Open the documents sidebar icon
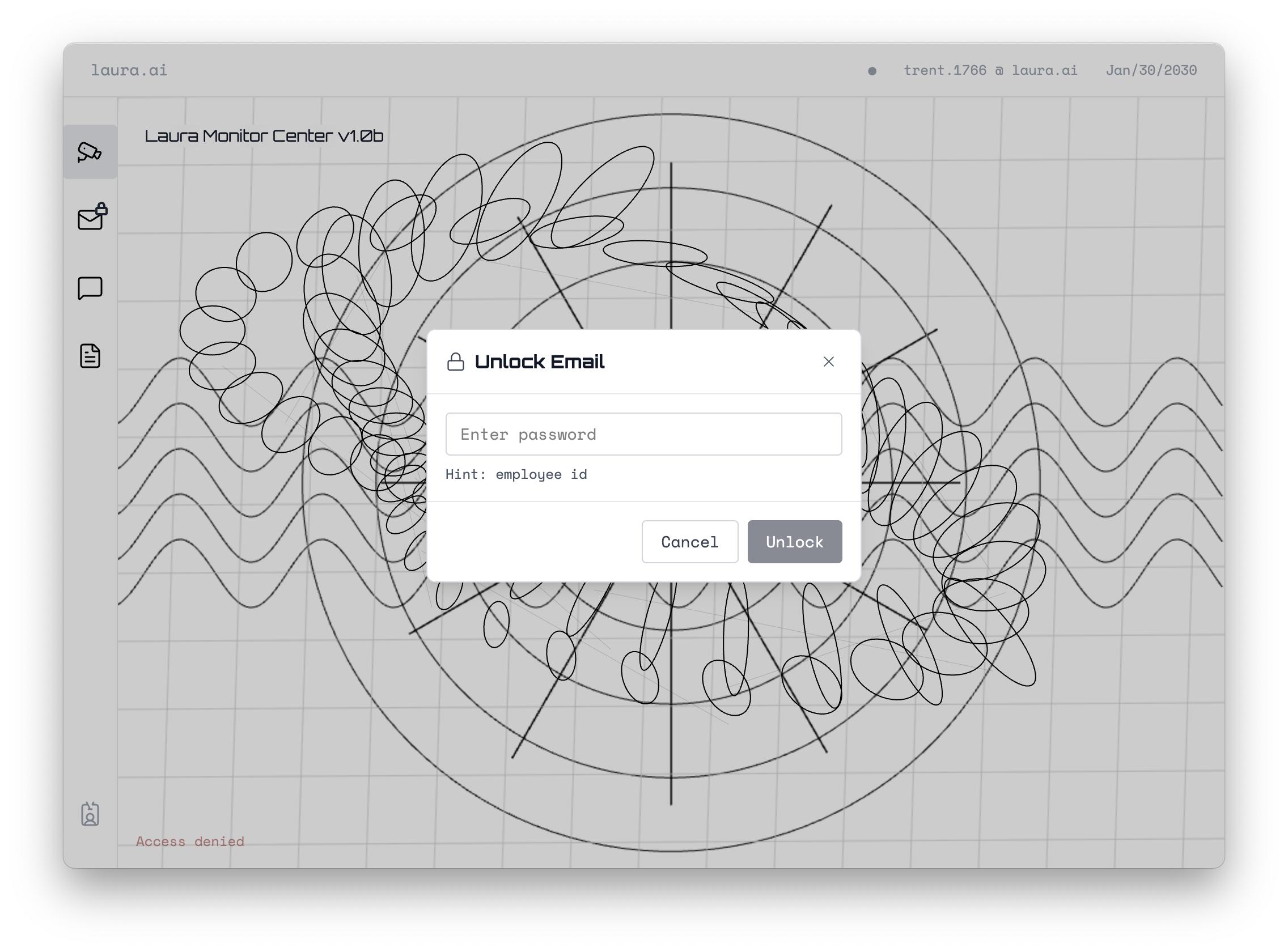Image resolution: width=1288 pixels, height=952 pixels. [x=90, y=355]
